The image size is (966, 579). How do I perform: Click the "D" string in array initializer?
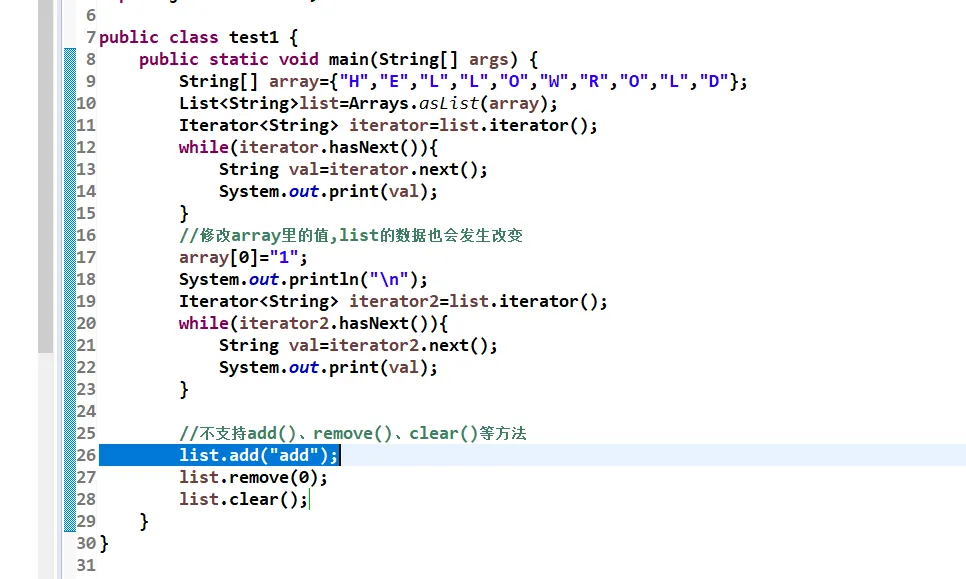714,81
